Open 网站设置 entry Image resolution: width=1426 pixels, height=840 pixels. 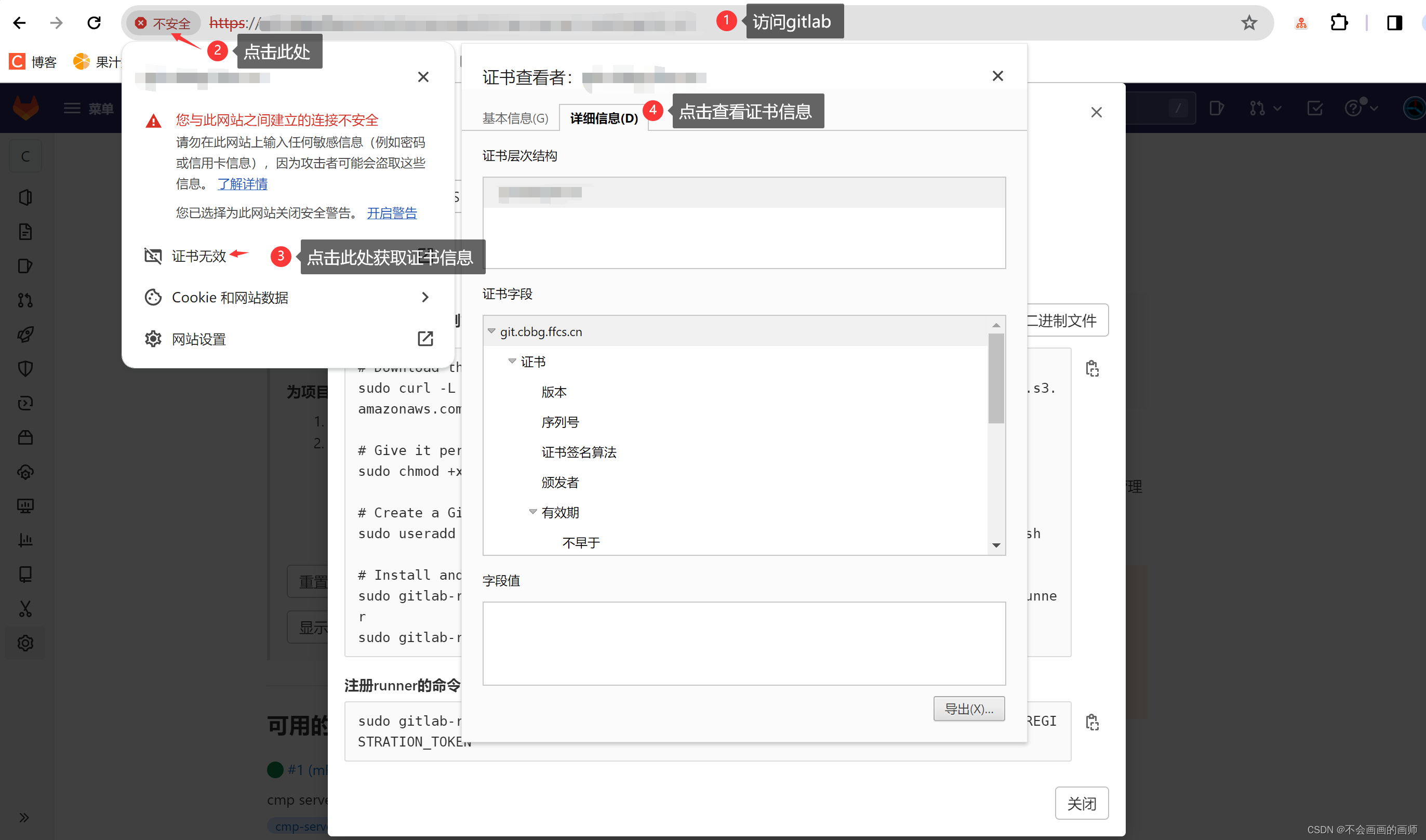point(287,339)
